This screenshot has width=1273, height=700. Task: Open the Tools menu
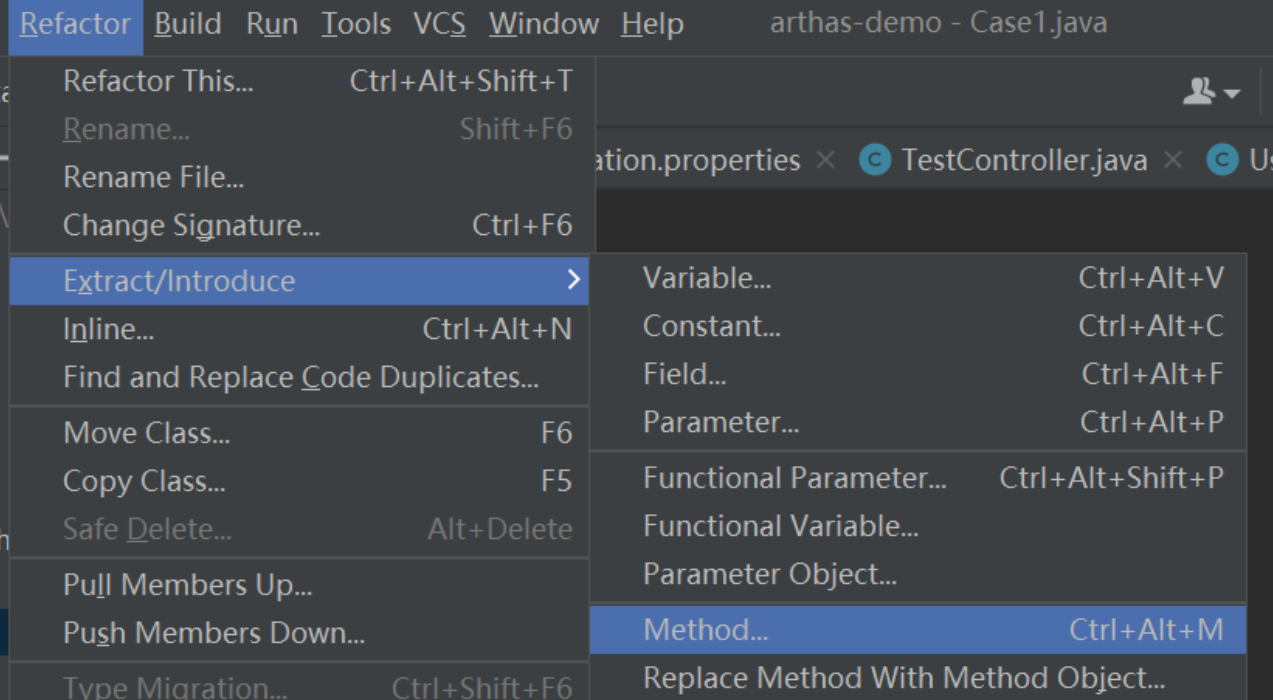click(x=356, y=24)
